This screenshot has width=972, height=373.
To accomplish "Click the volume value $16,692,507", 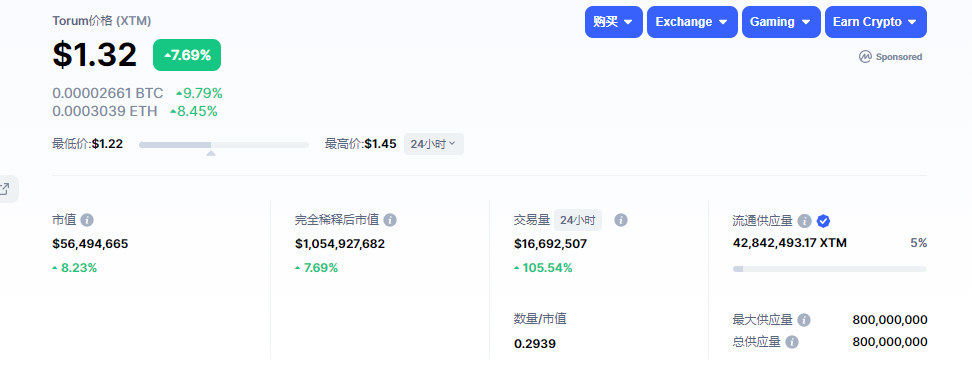I will (550, 244).
